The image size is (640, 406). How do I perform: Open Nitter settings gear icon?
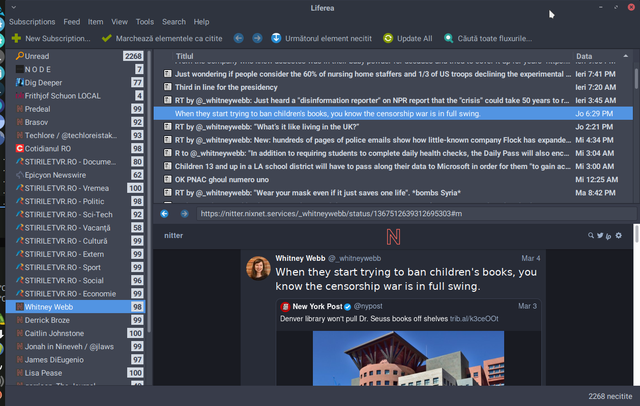tap(619, 235)
